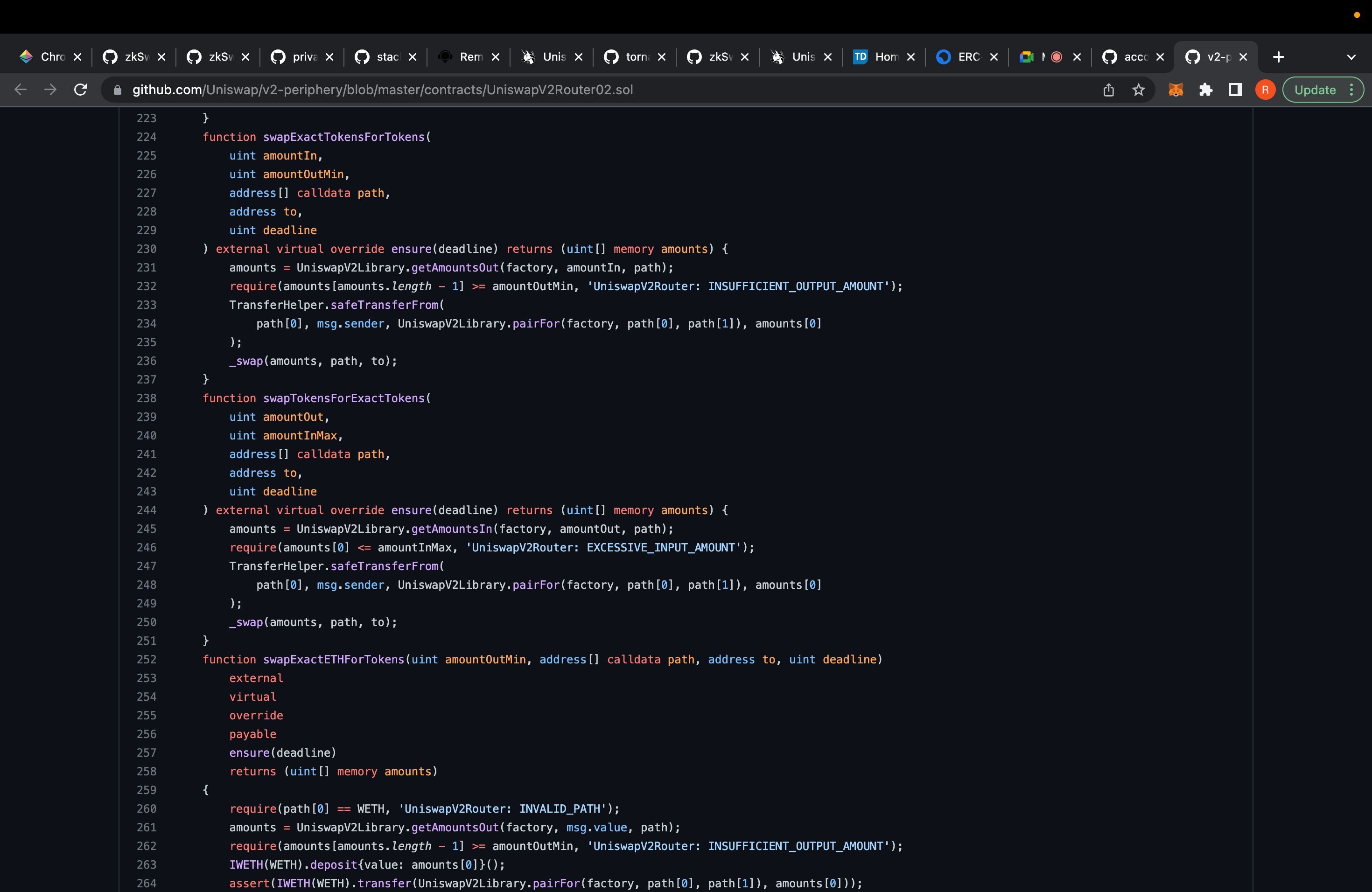The height and width of the screenshot is (892, 1372).
Task: Click the blue favicon on the ERC tab
Action: [x=943, y=57]
